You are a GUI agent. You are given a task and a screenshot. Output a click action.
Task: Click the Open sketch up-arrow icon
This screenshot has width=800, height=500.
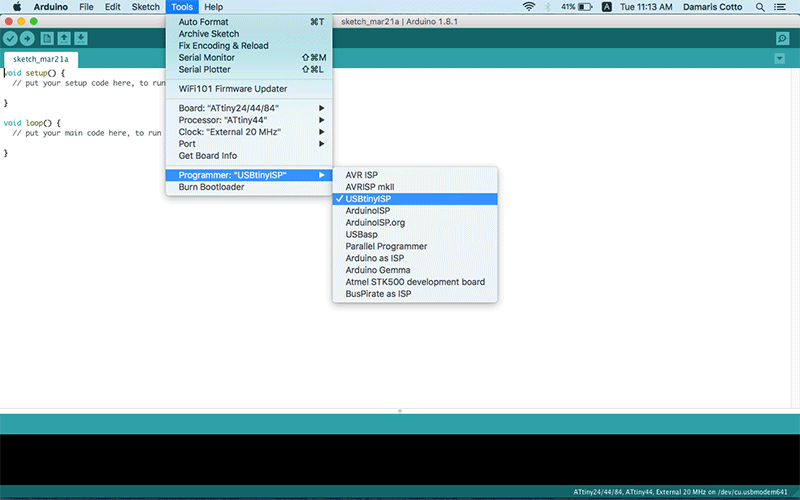[x=64, y=38]
